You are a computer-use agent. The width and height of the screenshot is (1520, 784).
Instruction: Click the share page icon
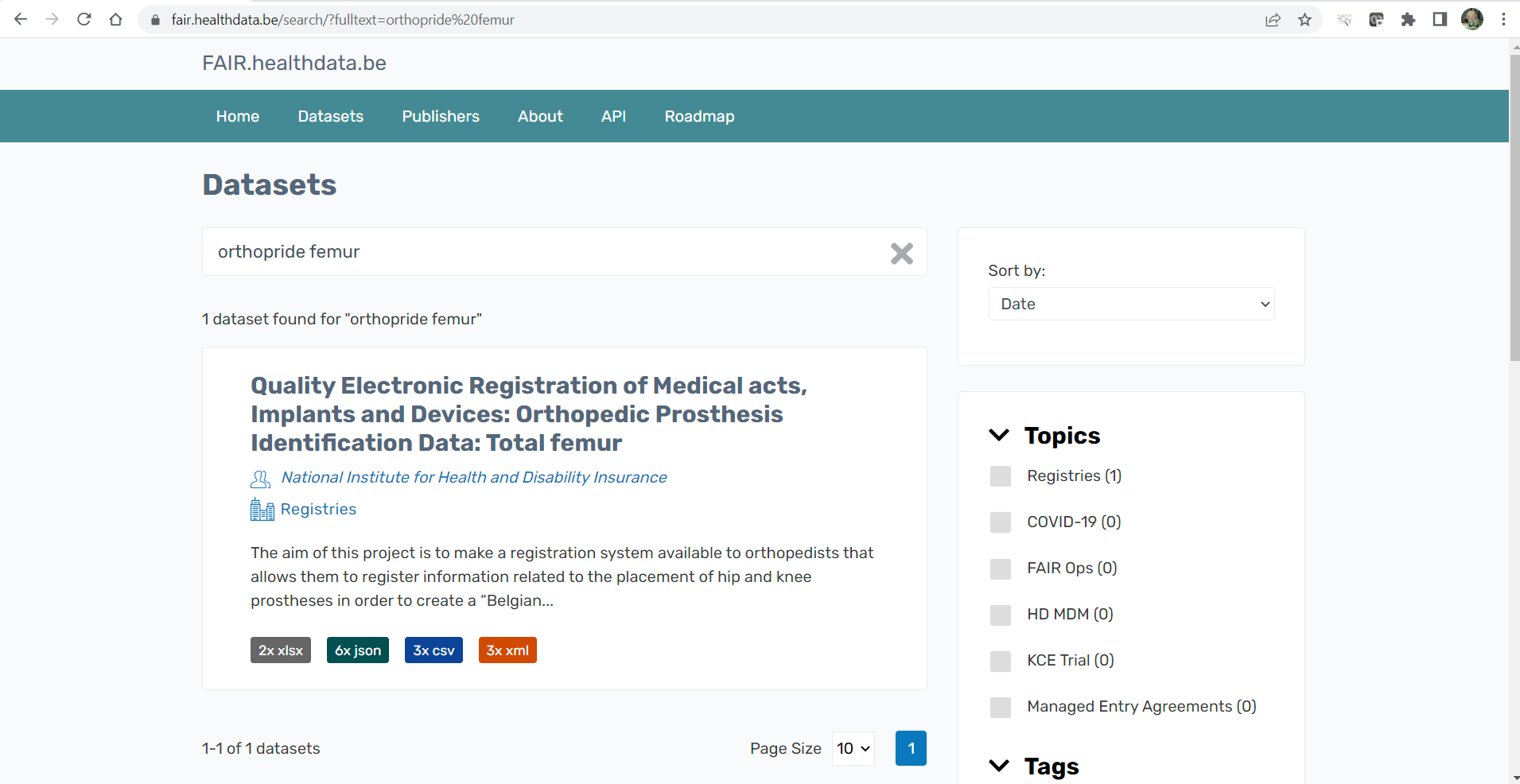click(1273, 20)
